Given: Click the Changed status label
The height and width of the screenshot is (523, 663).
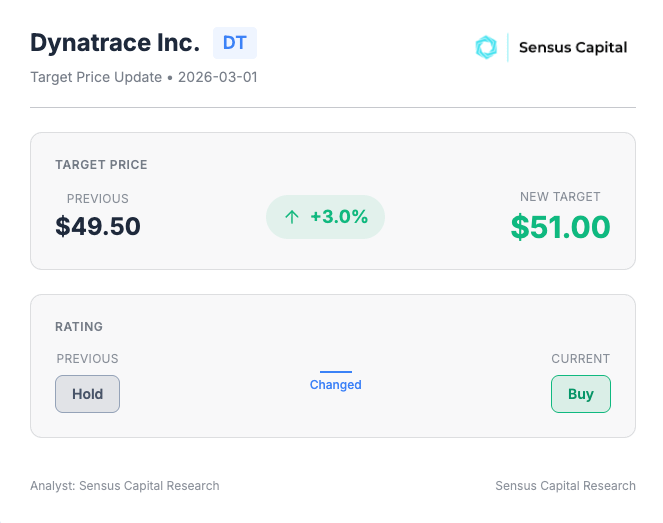Looking at the screenshot, I should 336,385.
